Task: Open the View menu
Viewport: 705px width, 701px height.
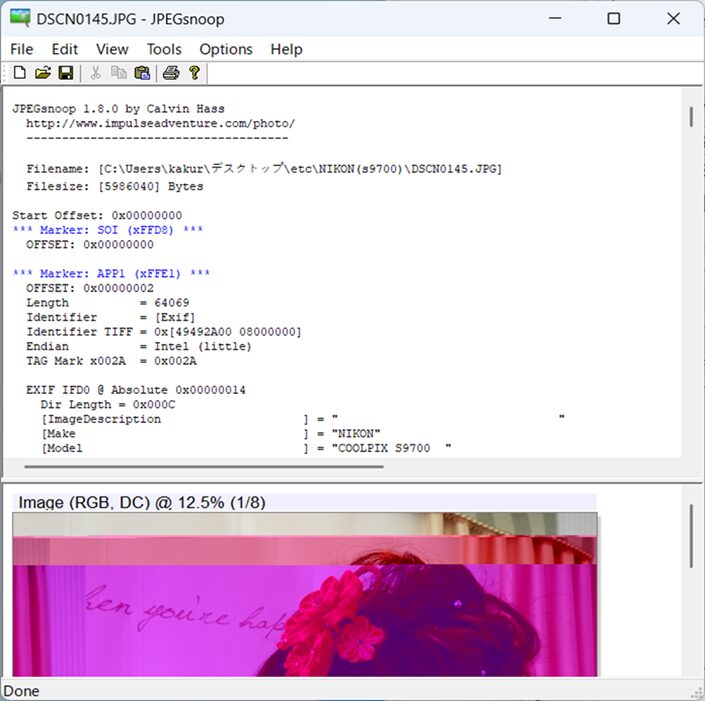Action: click(x=112, y=49)
